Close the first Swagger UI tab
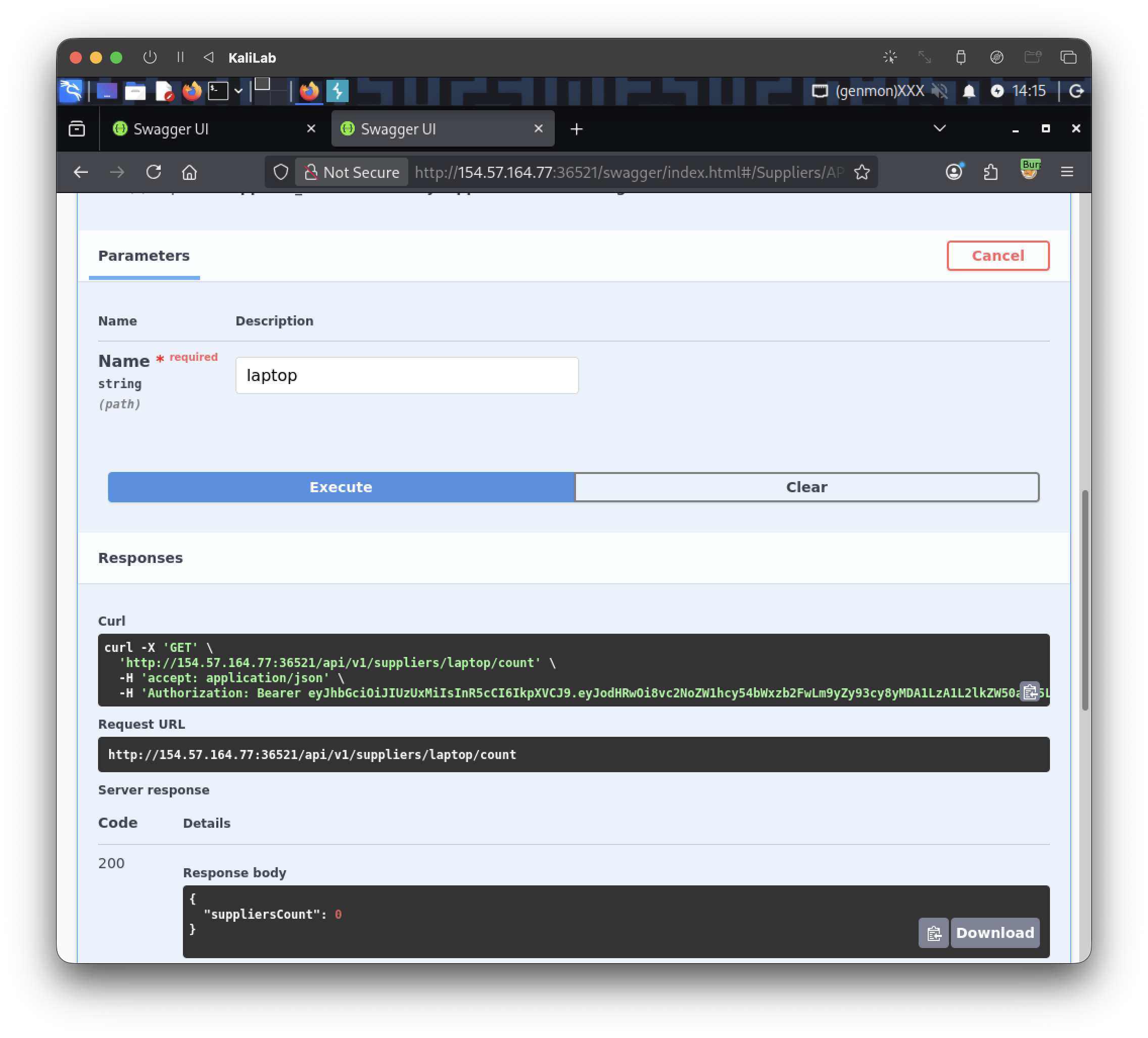This screenshot has height=1038, width=1148. point(311,129)
